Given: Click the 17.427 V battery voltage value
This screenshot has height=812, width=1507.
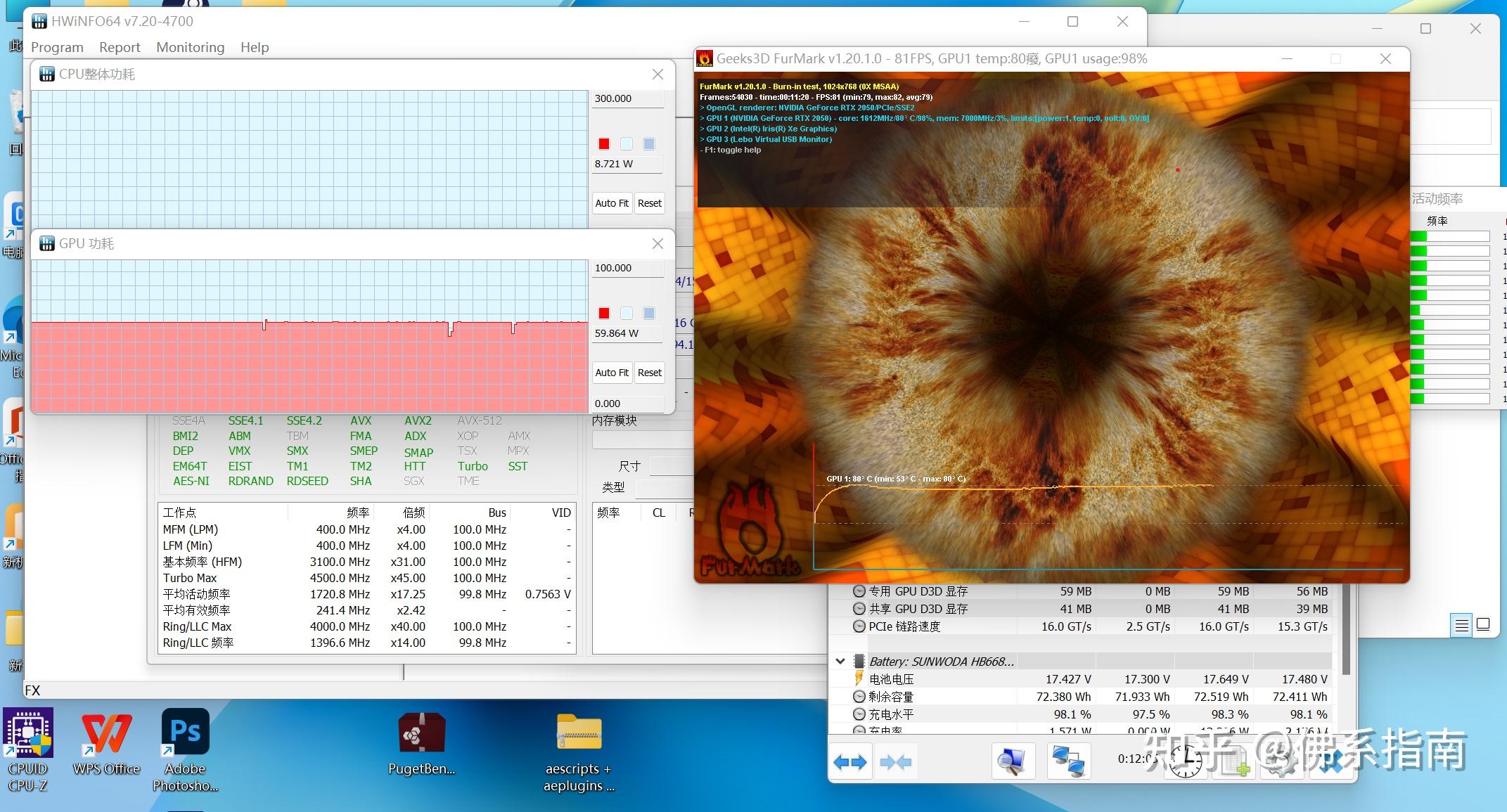Looking at the screenshot, I should (1068, 679).
